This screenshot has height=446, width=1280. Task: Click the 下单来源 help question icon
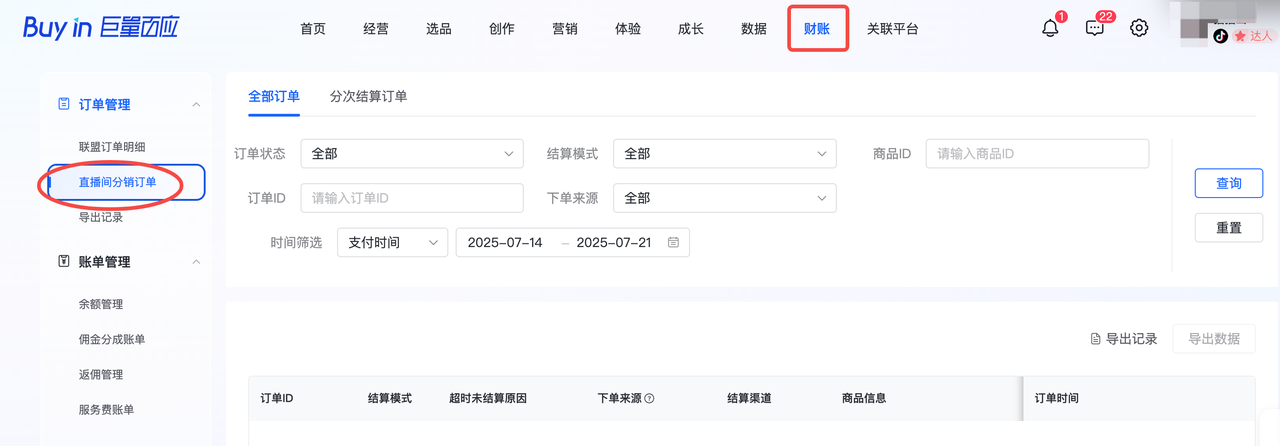click(x=649, y=398)
